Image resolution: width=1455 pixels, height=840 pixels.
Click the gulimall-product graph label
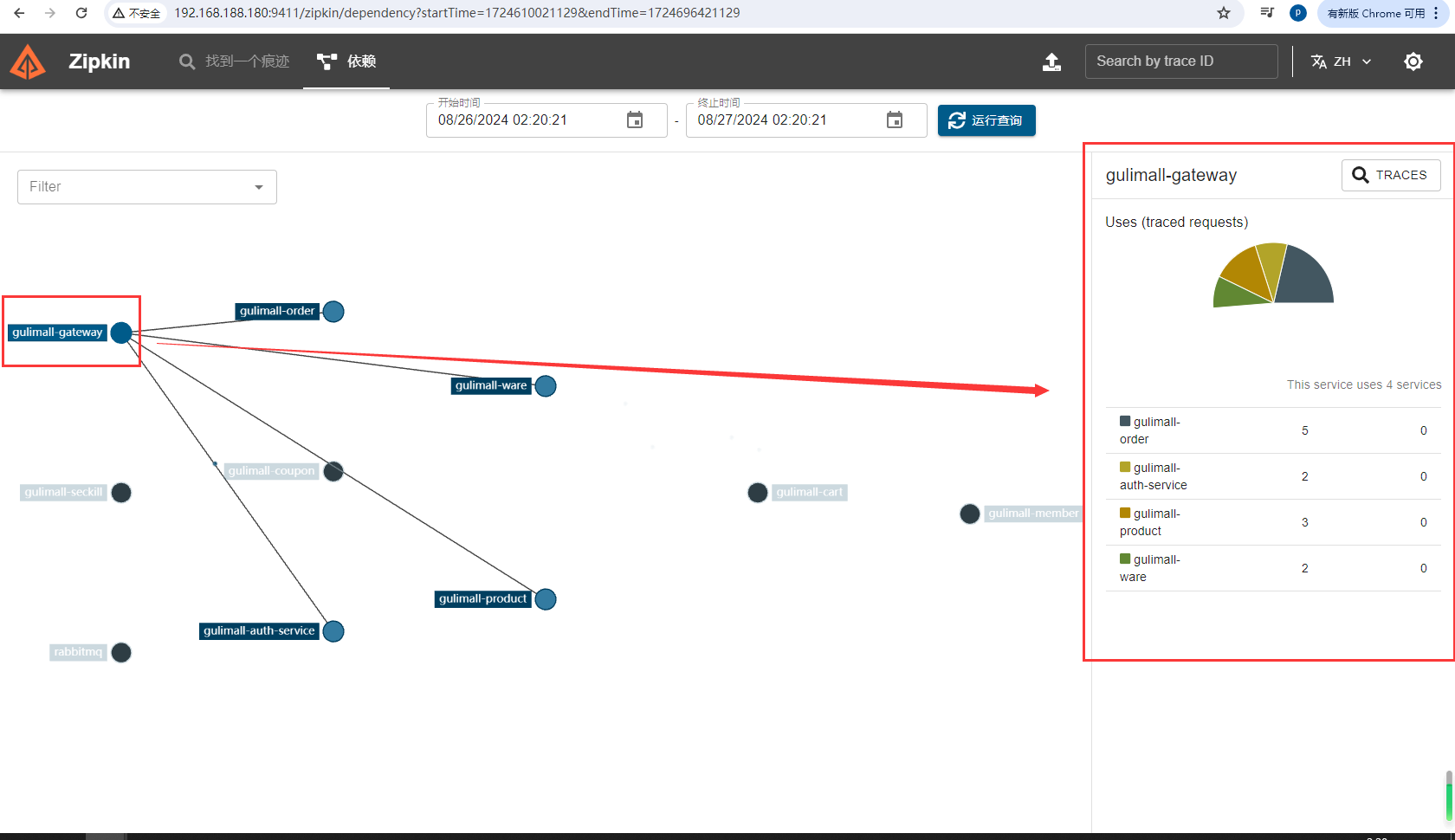pyautogui.click(x=482, y=598)
